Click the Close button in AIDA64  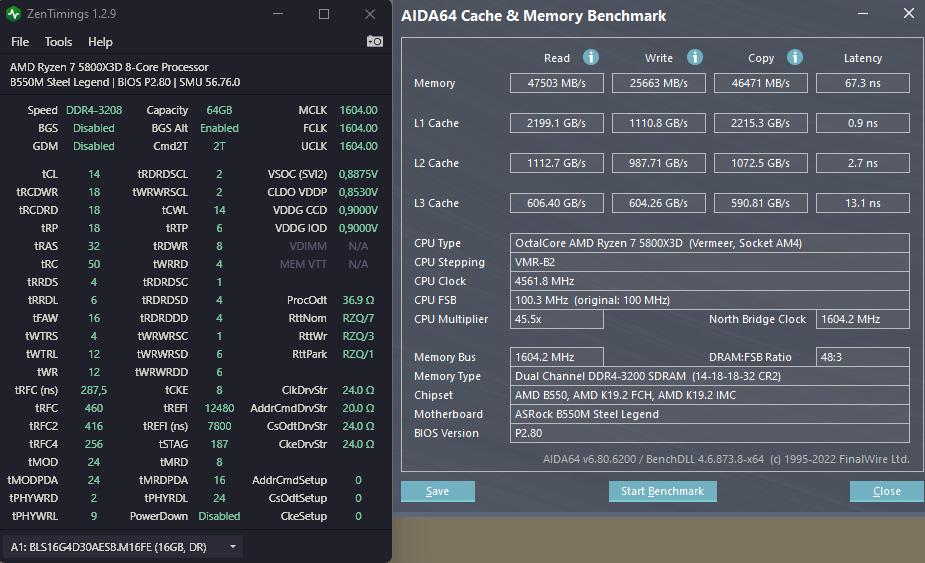(887, 491)
